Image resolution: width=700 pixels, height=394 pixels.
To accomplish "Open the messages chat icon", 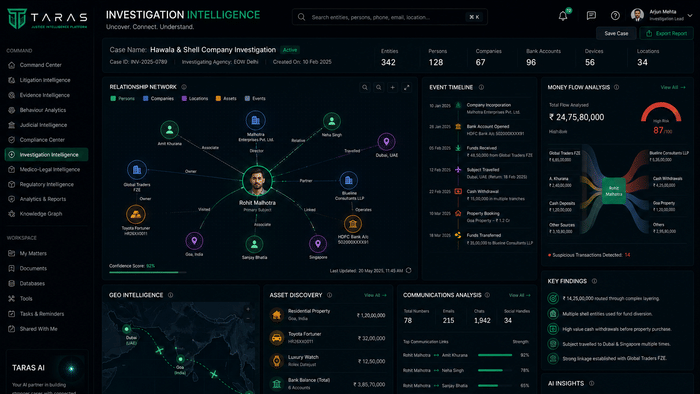I will pyautogui.click(x=591, y=16).
